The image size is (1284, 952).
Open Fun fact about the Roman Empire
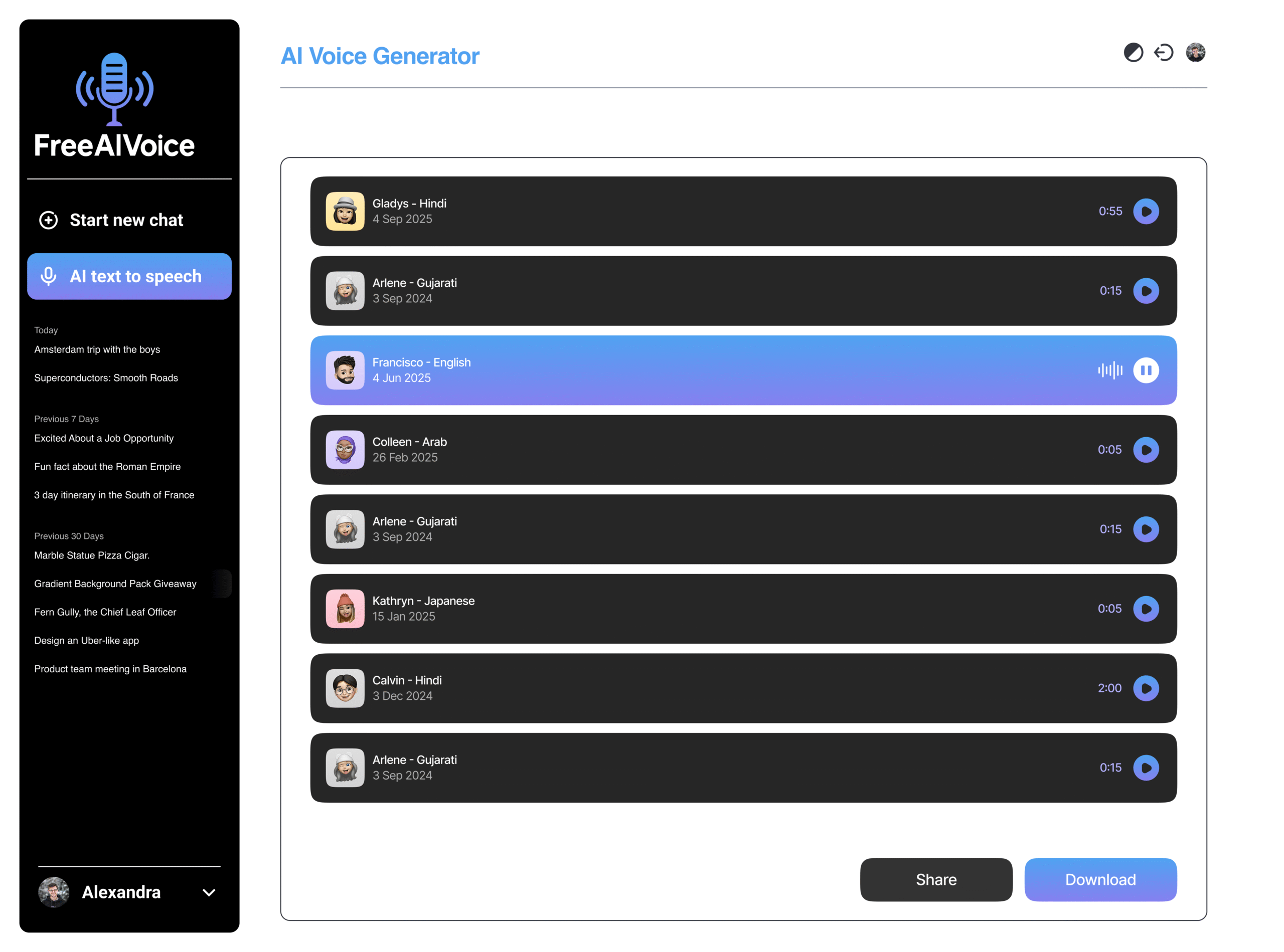[x=107, y=467]
